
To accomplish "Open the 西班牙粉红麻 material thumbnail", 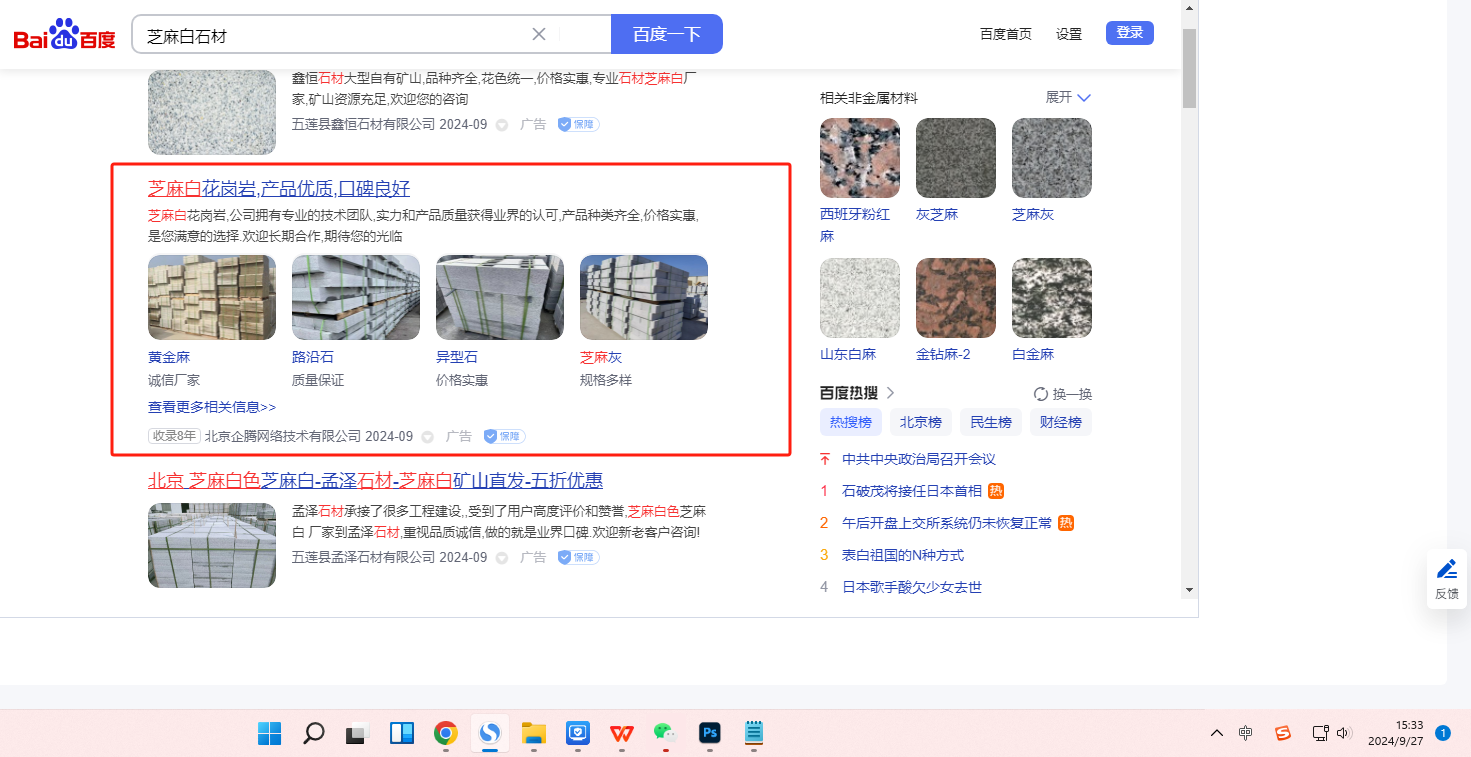I will click(860, 158).
